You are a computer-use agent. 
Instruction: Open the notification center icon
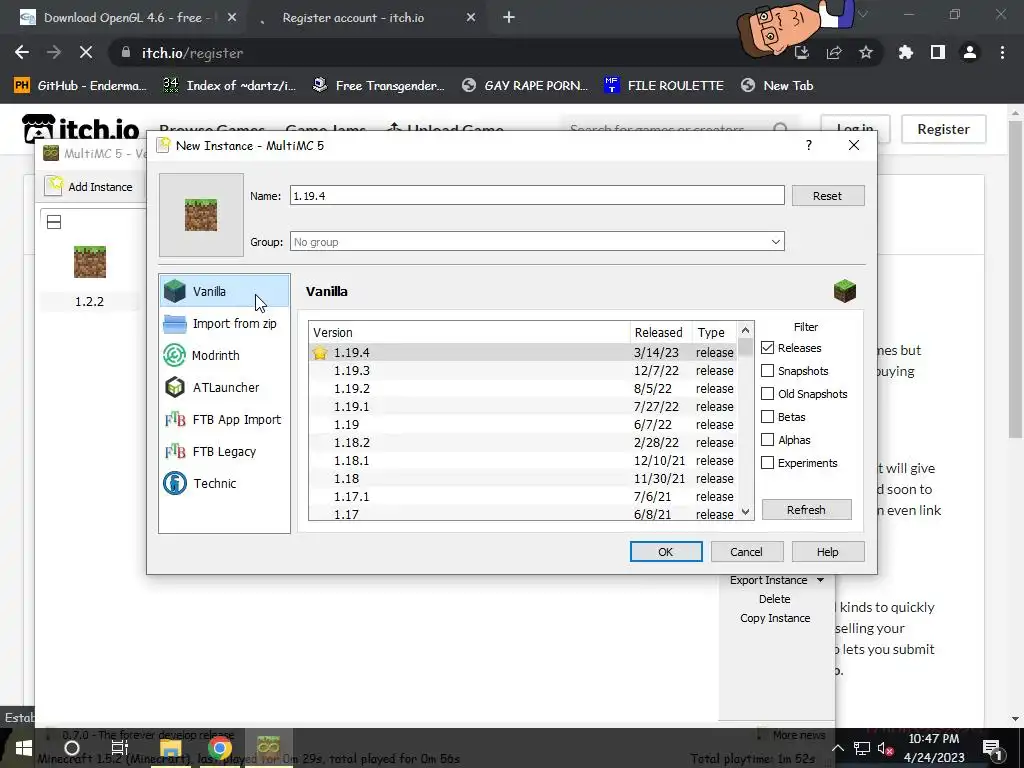tap(992, 748)
